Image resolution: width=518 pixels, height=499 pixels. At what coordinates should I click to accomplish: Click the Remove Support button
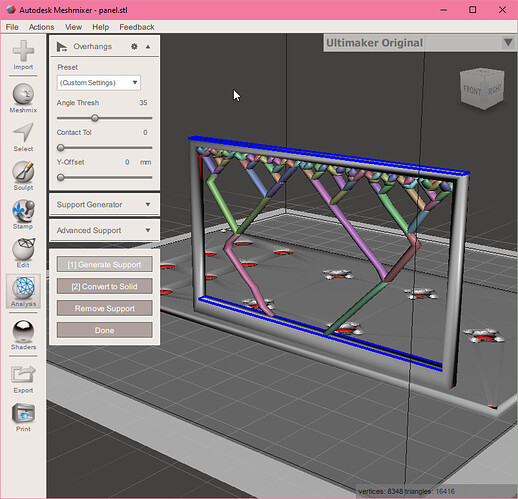tap(105, 308)
